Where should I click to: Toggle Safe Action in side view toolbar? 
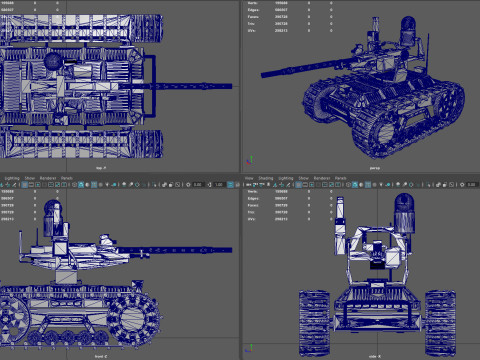coord(331,185)
